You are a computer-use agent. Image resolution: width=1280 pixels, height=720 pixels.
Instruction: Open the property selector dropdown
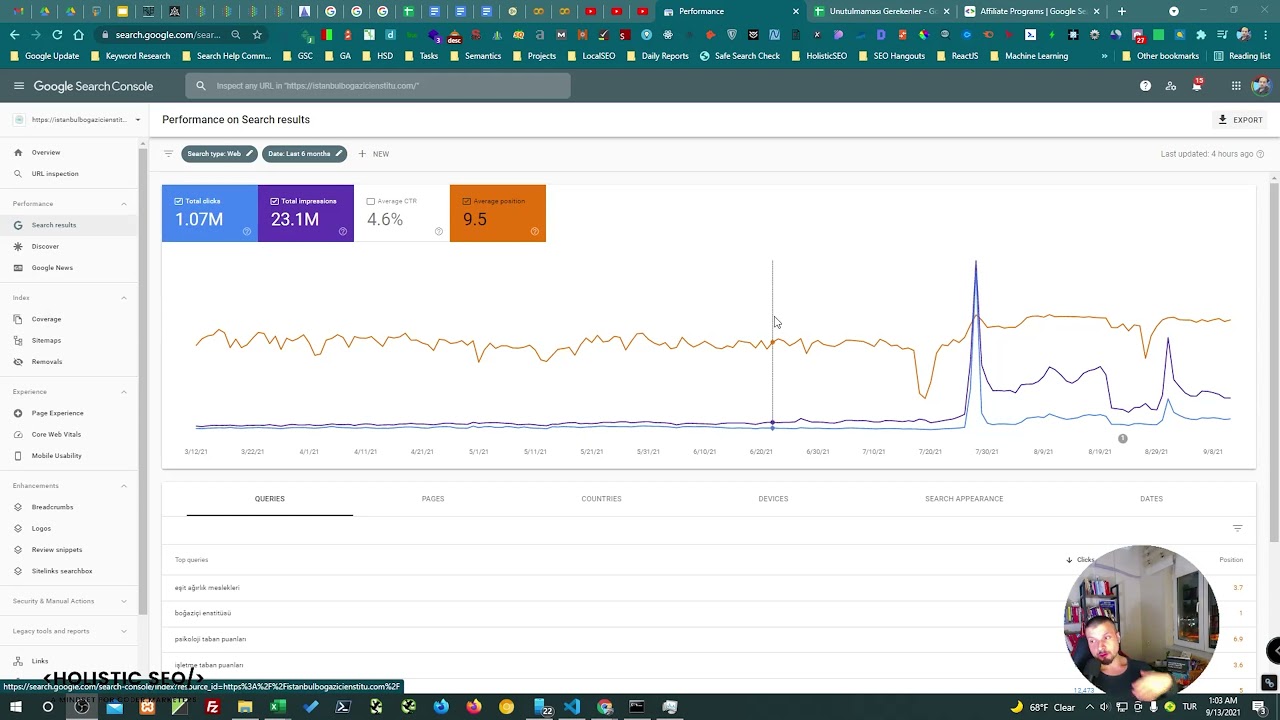[137, 120]
